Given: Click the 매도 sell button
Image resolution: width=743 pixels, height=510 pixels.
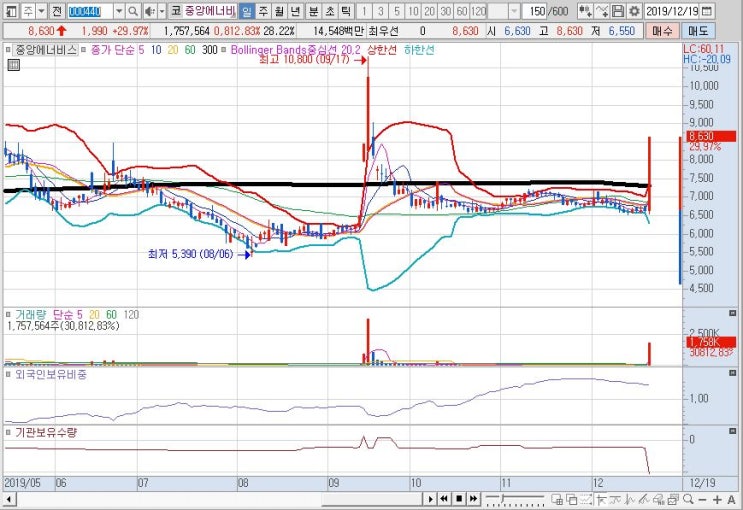Looking at the screenshot, I should coord(698,31).
